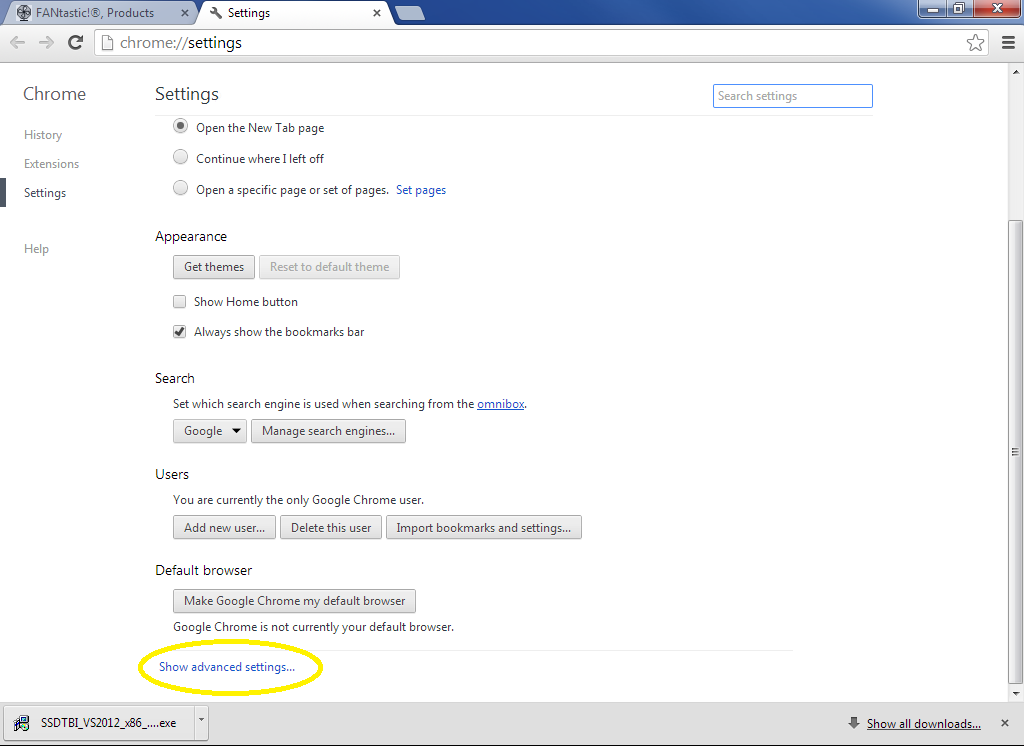Click the browser Back arrow
Image resolution: width=1024 pixels, height=748 pixels.
tap(18, 42)
